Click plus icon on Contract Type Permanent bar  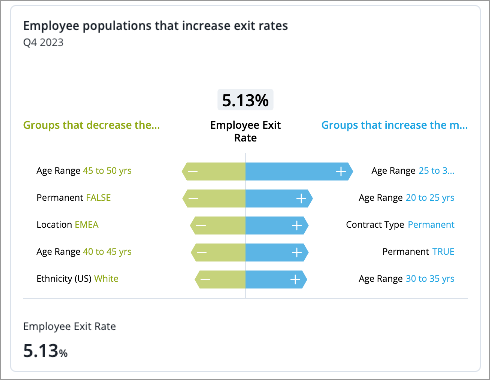point(297,225)
